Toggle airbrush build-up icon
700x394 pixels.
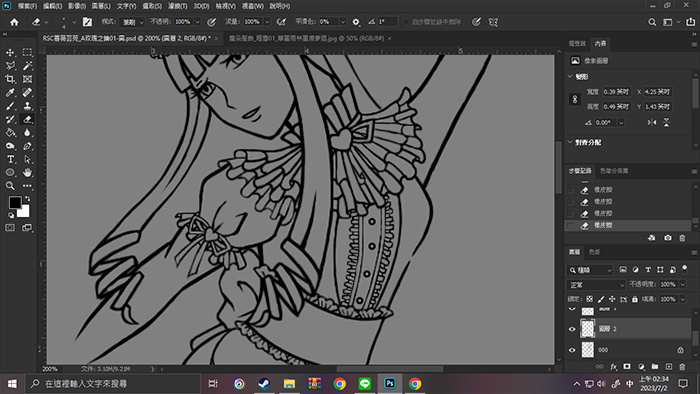coord(281,22)
